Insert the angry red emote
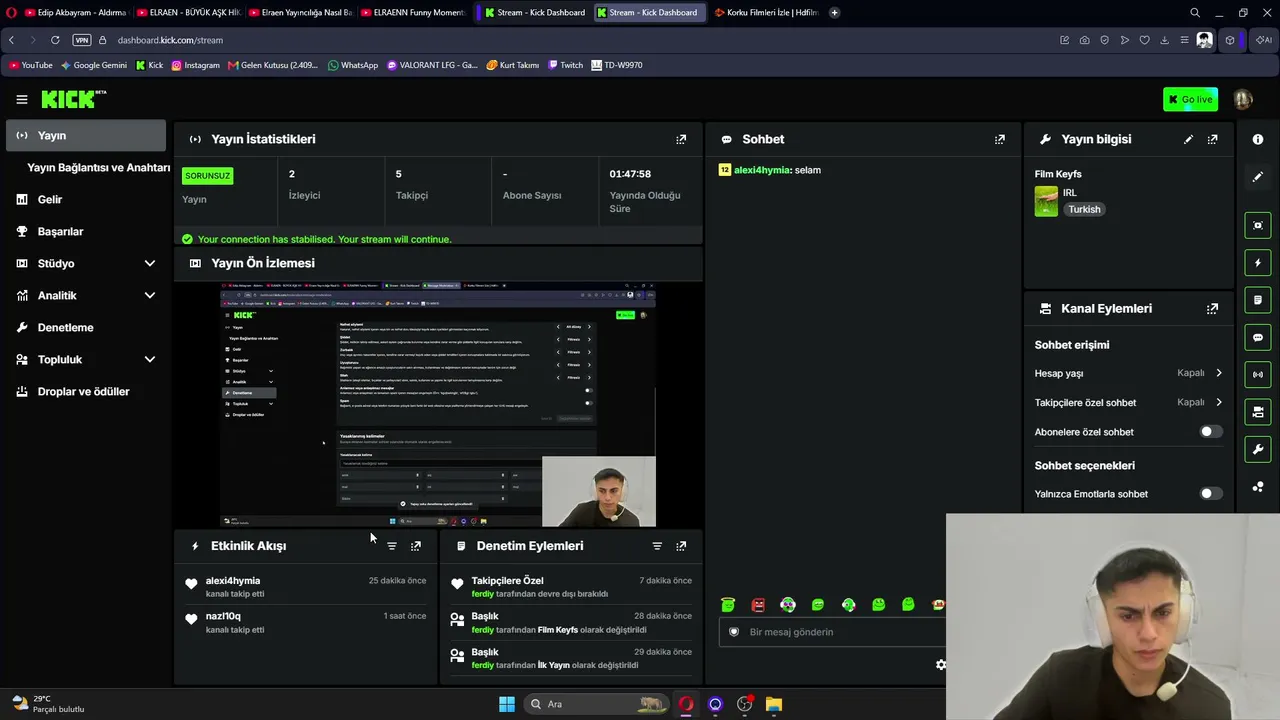The height and width of the screenshot is (720, 1280). (758, 605)
